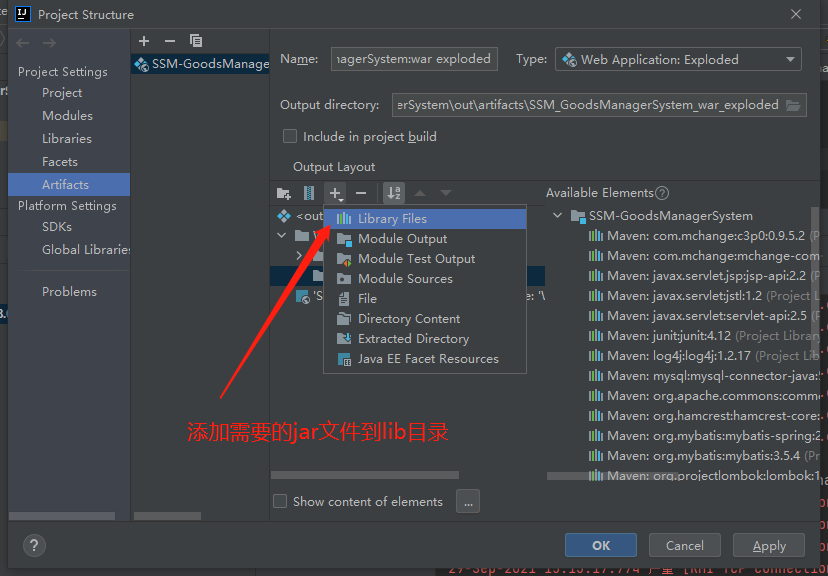Select the output root node icon
Screen dimensions: 828x576
tap(284, 216)
